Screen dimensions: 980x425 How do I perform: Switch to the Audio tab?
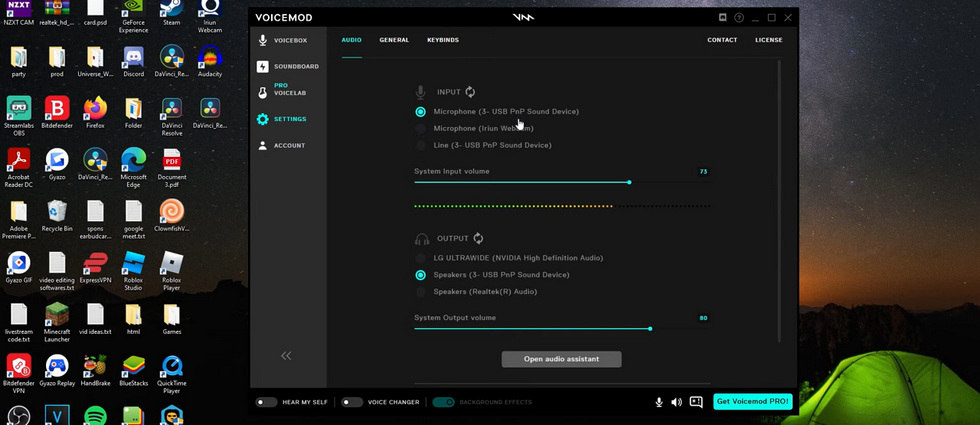point(351,40)
